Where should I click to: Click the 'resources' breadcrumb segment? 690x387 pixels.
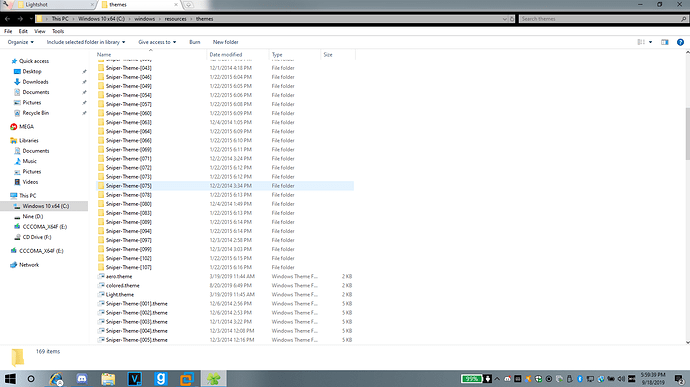(176, 19)
